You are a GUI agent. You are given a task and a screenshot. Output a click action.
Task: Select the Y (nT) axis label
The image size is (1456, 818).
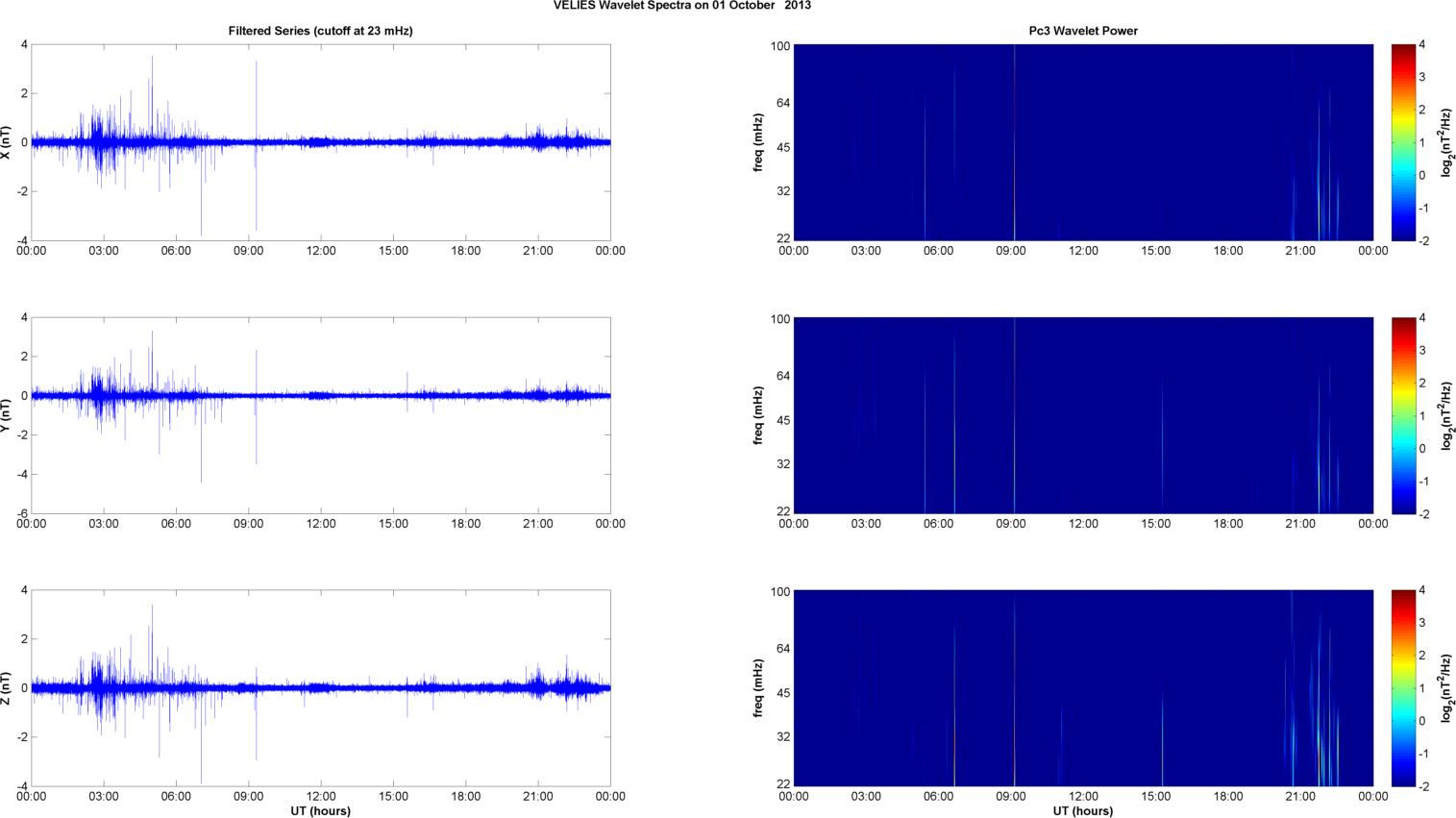7,415
